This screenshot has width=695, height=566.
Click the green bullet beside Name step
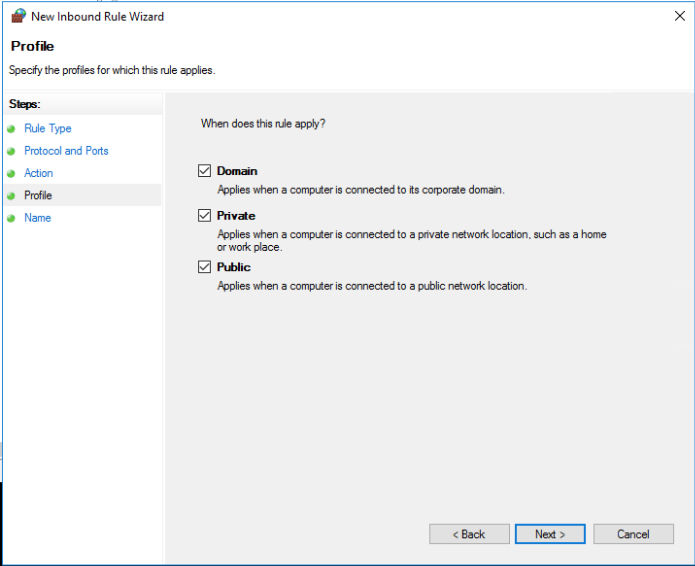coord(11,218)
